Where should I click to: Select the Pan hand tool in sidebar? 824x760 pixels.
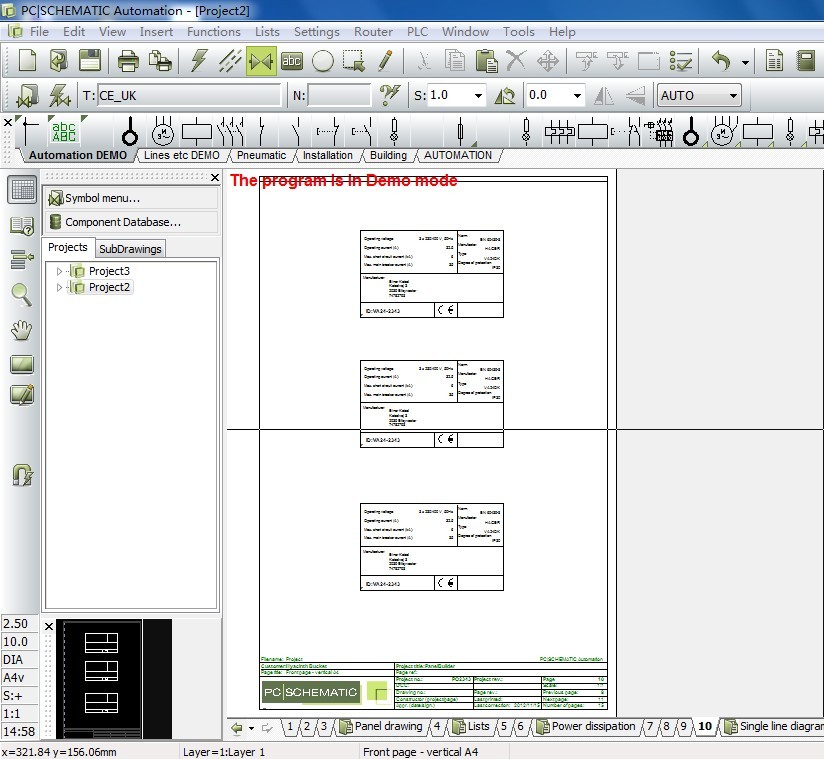coord(21,329)
